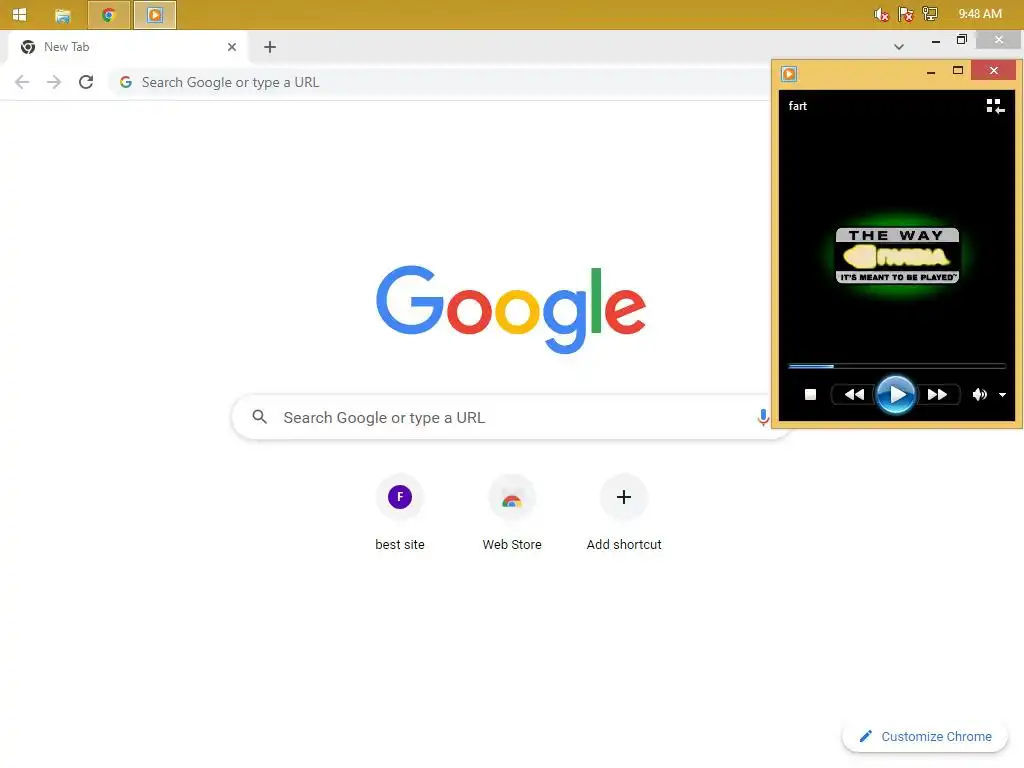Click the muted volume tray icon
The image size is (1024, 768).
[881, 14]
